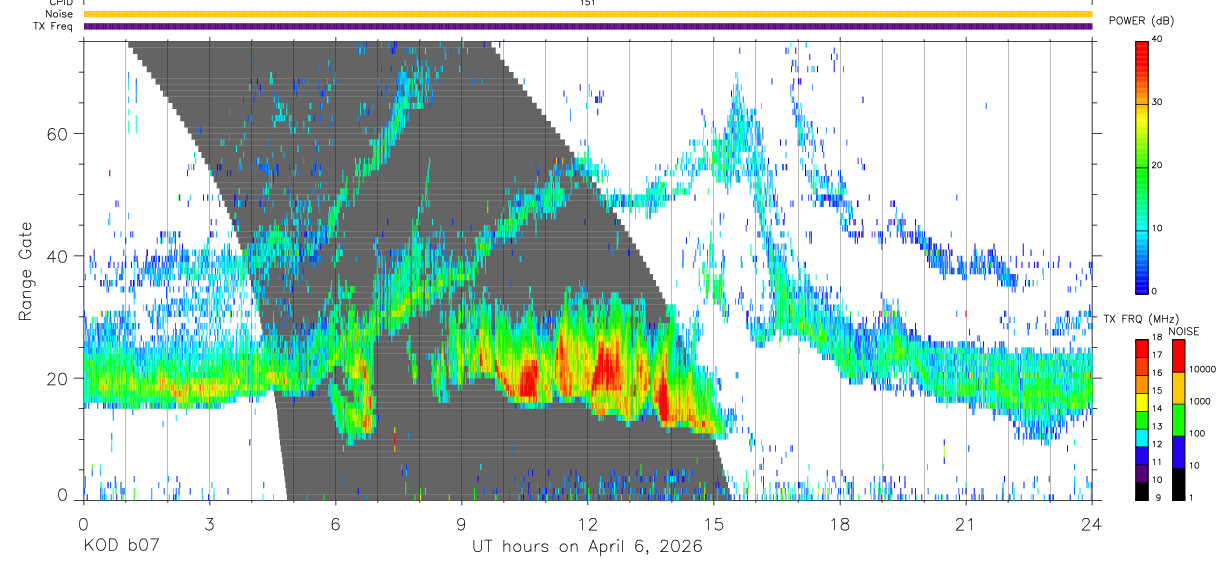The width and height of the screenshot is (1228, 567).
Task: Click the 18 tick on the UT hours axis
Action: (839, 523)
